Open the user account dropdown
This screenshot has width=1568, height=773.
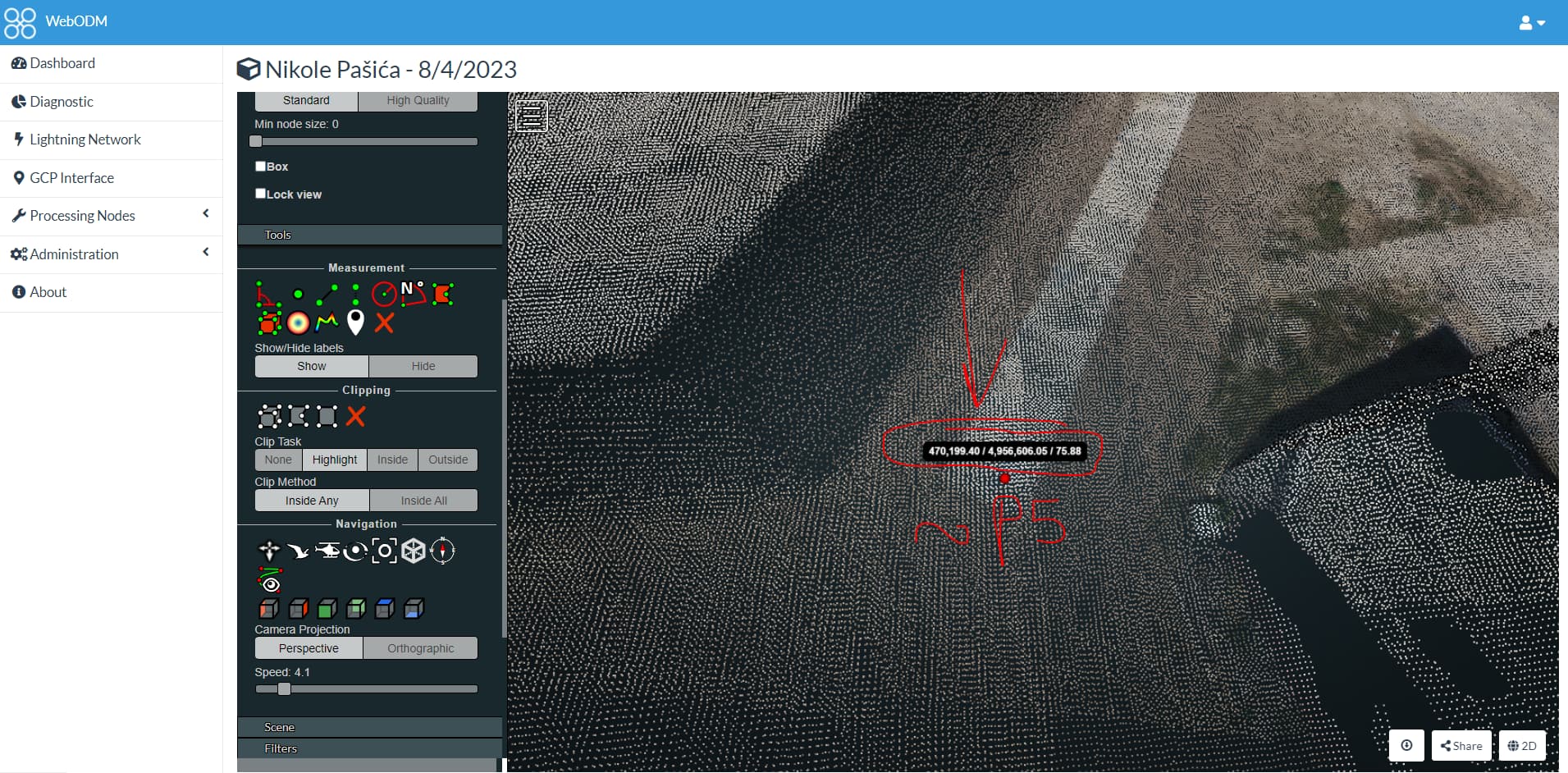point(1533,21)
